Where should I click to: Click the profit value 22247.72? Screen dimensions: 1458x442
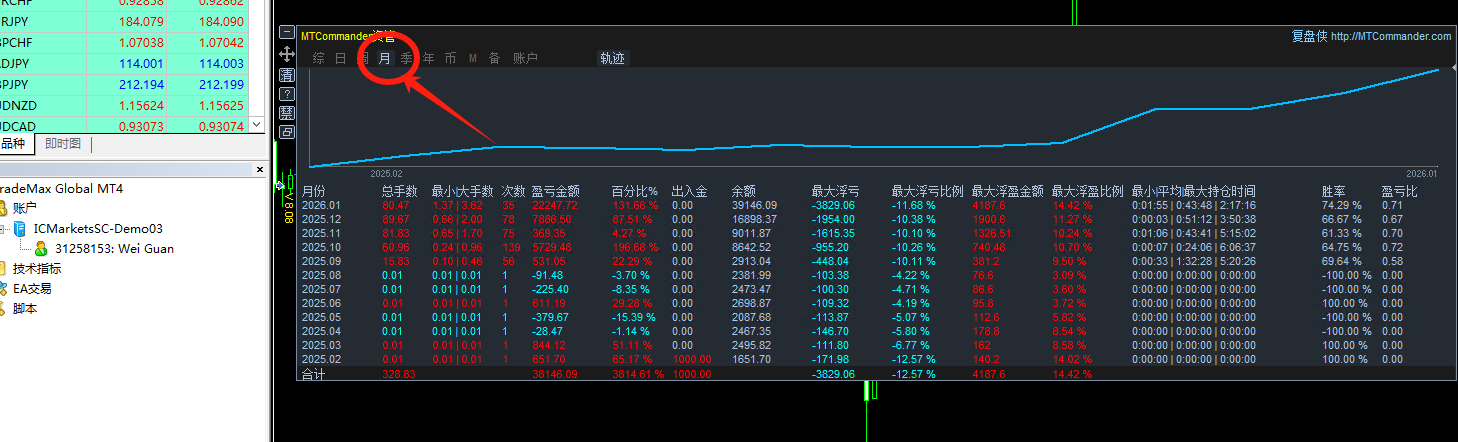(x=555, y=205)
